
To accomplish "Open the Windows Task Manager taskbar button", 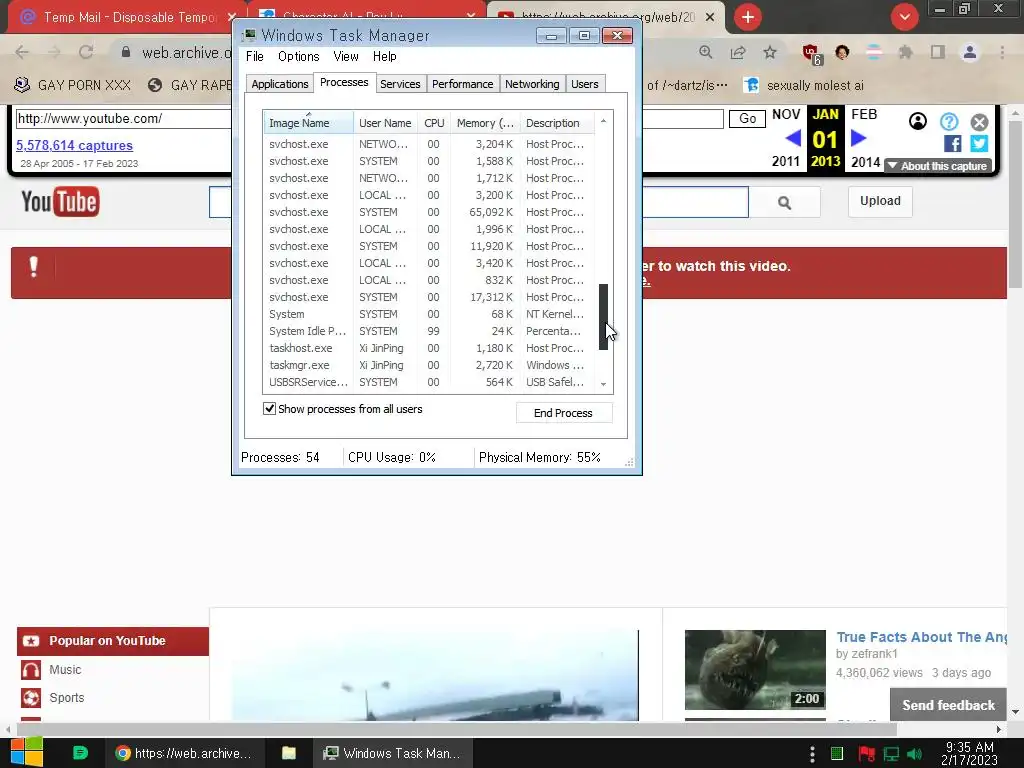I will 392,753.
